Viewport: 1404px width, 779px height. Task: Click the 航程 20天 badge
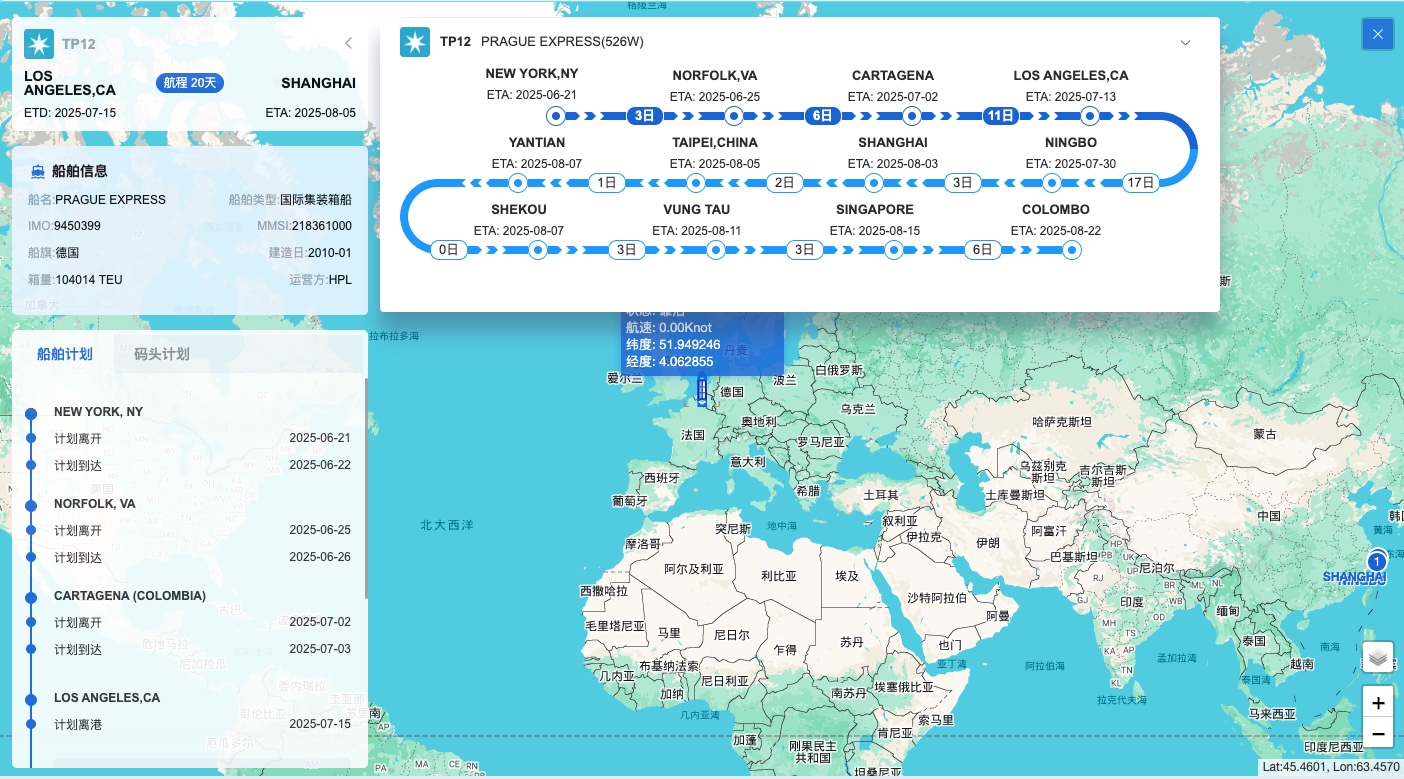point(190,83)
